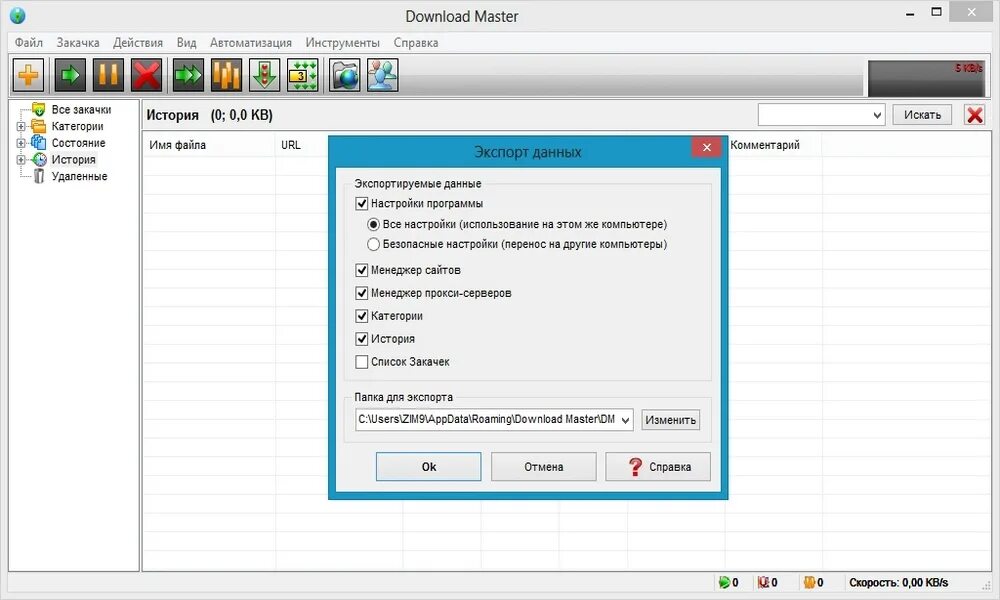Click the URL column header
Viewport: 1000px width, 600px height.
(291, 145)
